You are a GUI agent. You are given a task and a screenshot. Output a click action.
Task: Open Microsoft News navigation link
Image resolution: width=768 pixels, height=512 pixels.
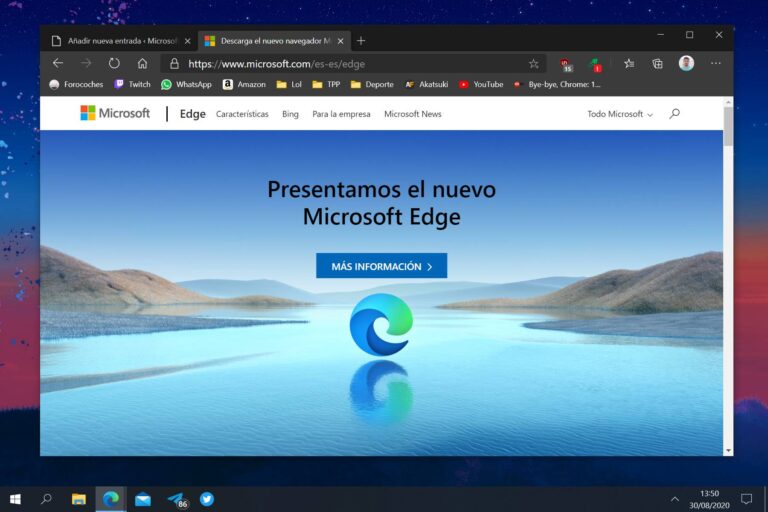[x=412, y=114]
